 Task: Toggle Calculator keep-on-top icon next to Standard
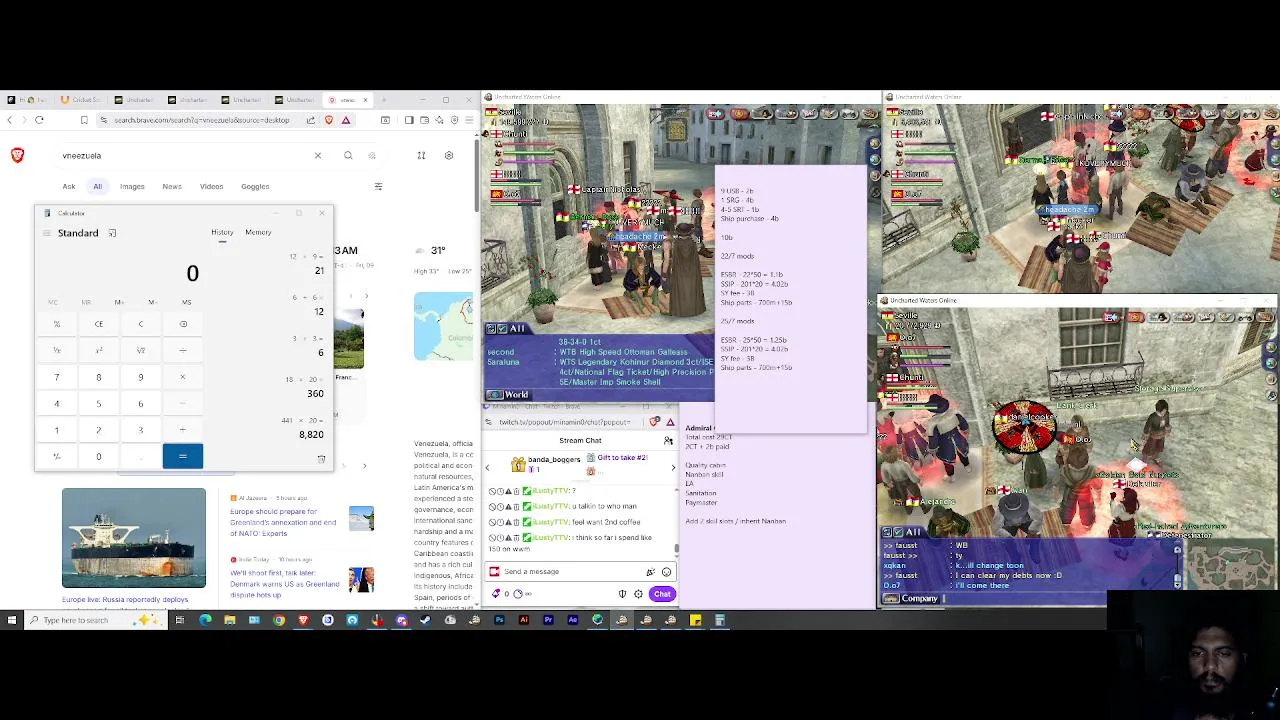[x=112, y=233]
